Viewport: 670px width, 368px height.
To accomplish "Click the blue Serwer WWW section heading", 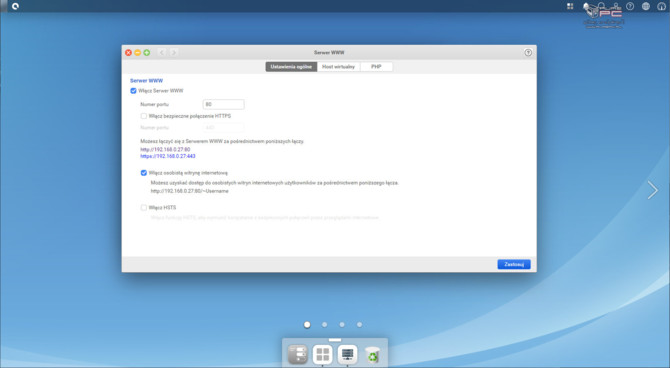I will 147,80.
